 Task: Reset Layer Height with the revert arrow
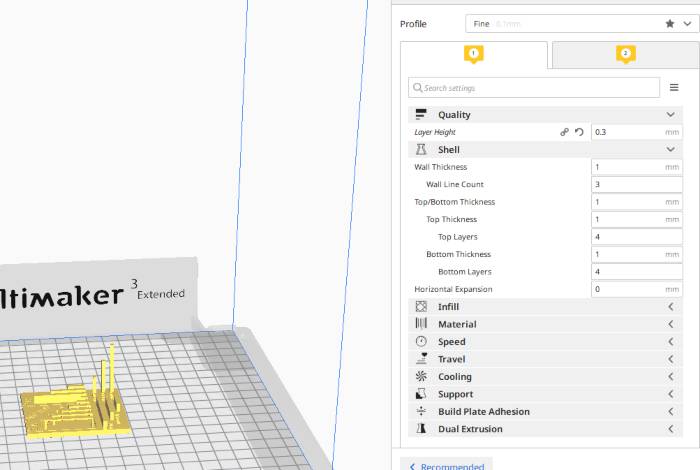579,132
